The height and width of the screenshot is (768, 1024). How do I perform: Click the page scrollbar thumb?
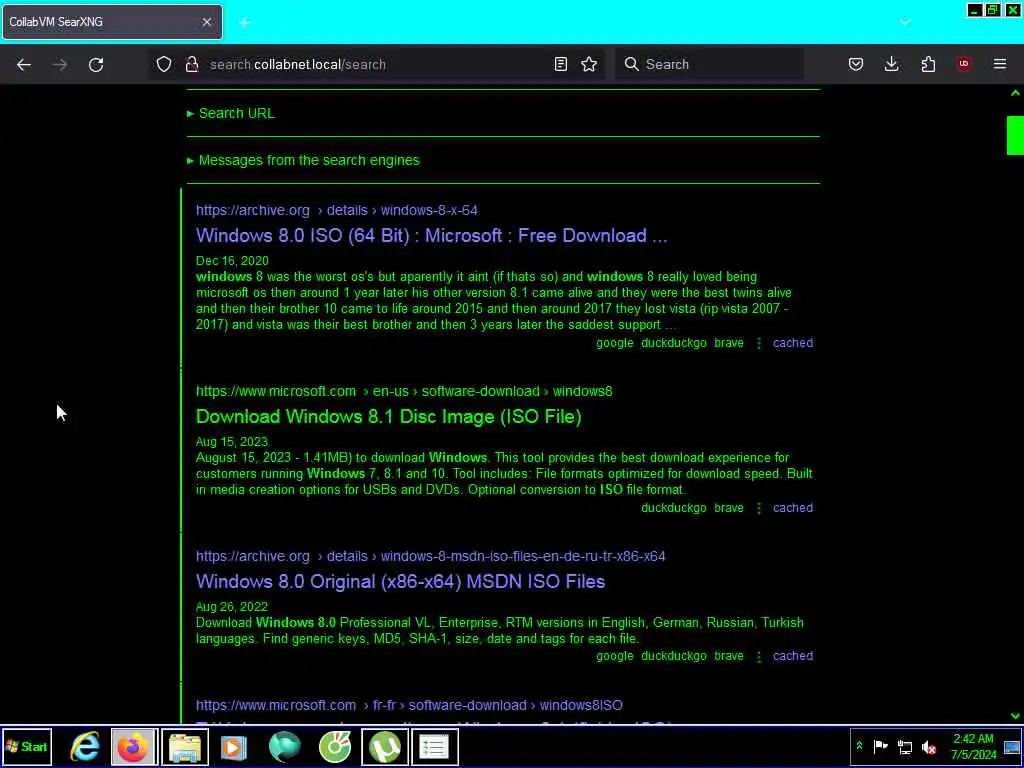pyautogui.click(x=1015, y=135)
